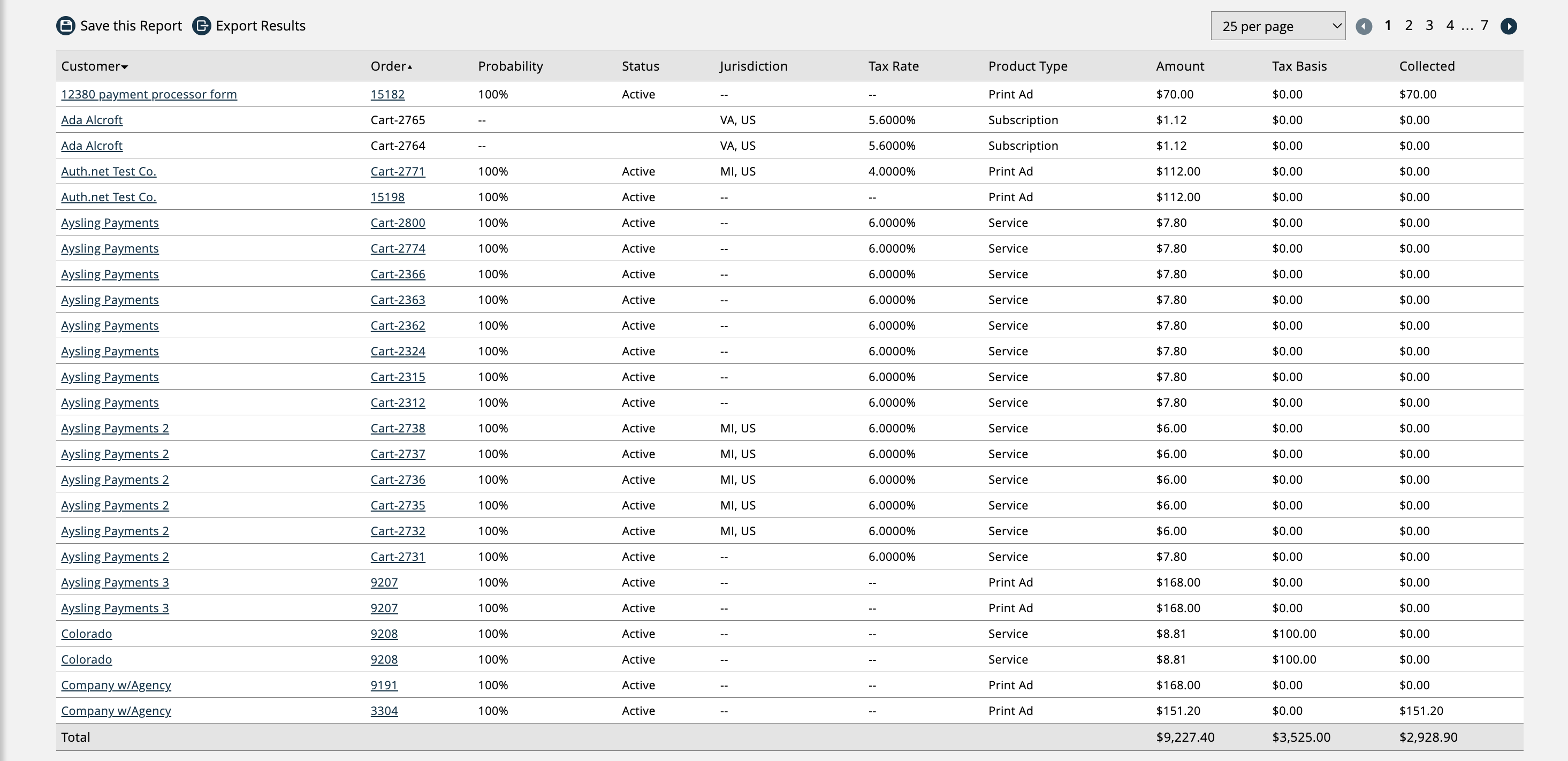Click the previous page arrow icon
The height and width of the screenshot is (761, 1568).
point(1364,26)
